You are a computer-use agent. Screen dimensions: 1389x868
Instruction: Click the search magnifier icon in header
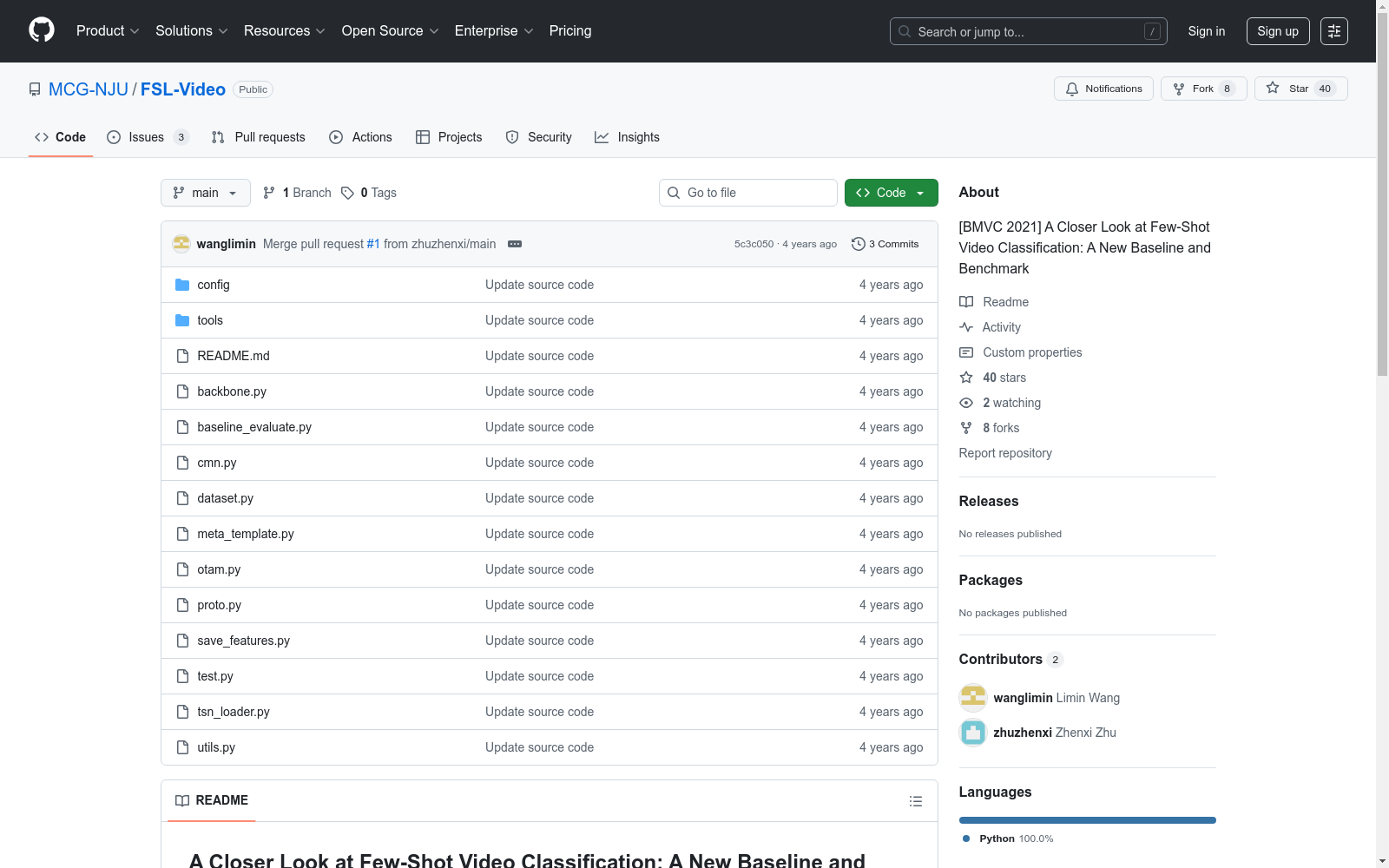(905, 31)
